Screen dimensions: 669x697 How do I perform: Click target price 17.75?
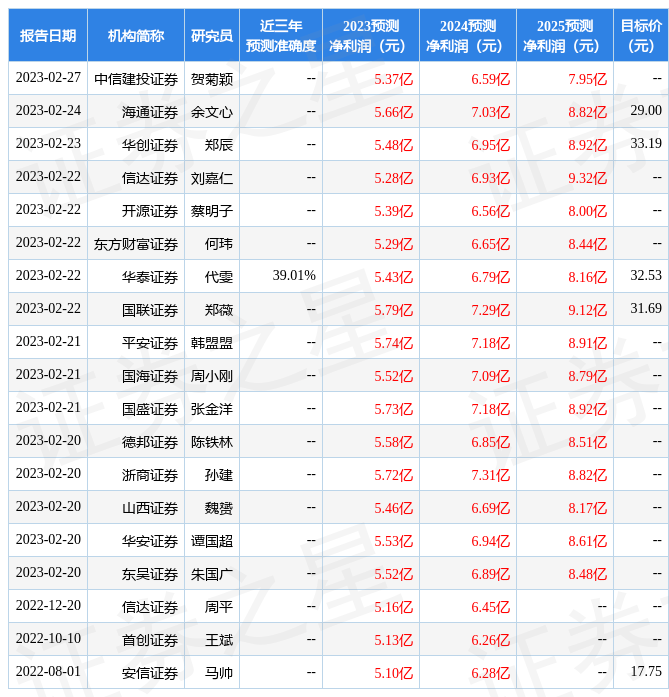[646, 671]
